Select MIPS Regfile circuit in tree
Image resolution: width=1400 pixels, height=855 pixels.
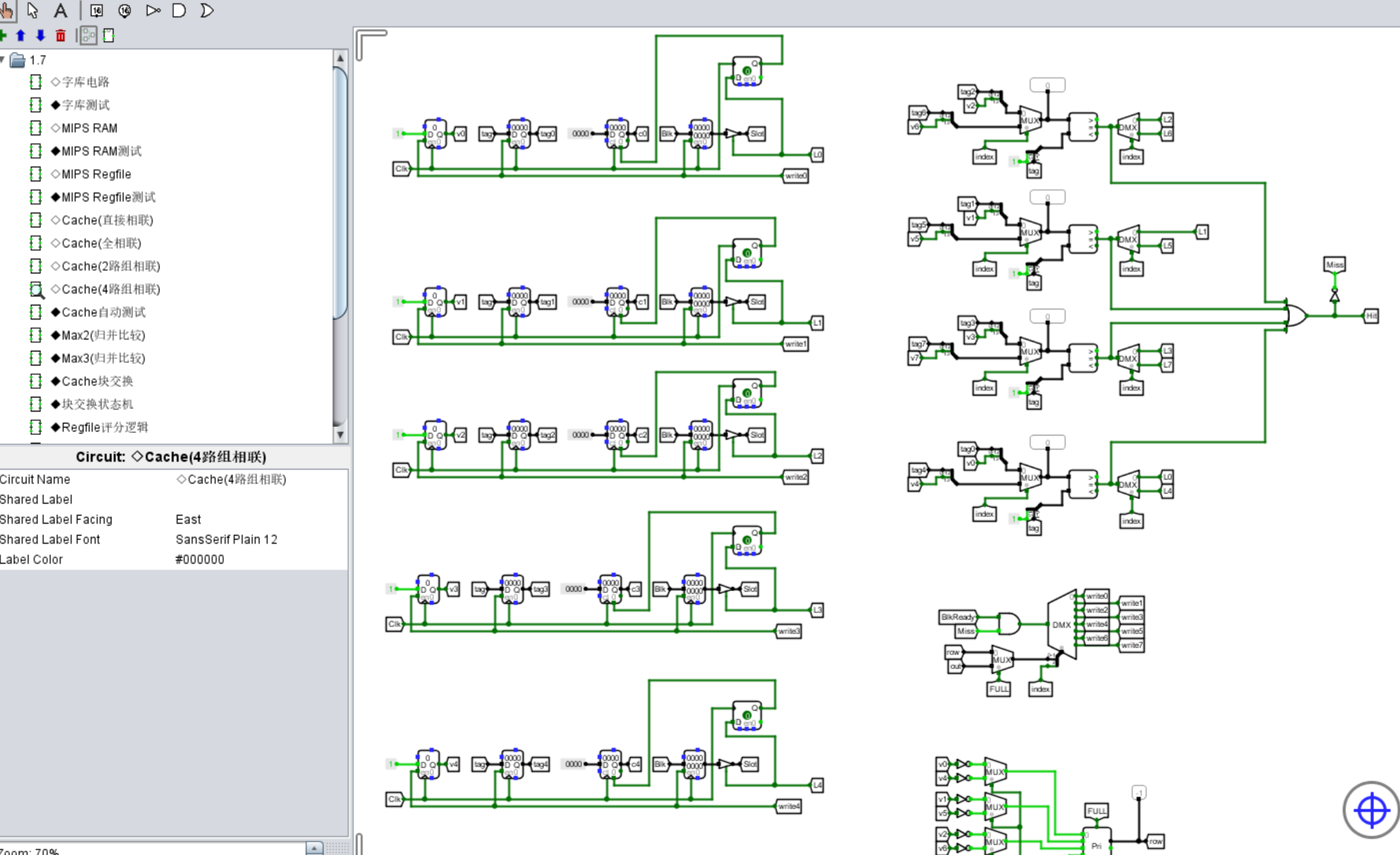pos(95,174)
